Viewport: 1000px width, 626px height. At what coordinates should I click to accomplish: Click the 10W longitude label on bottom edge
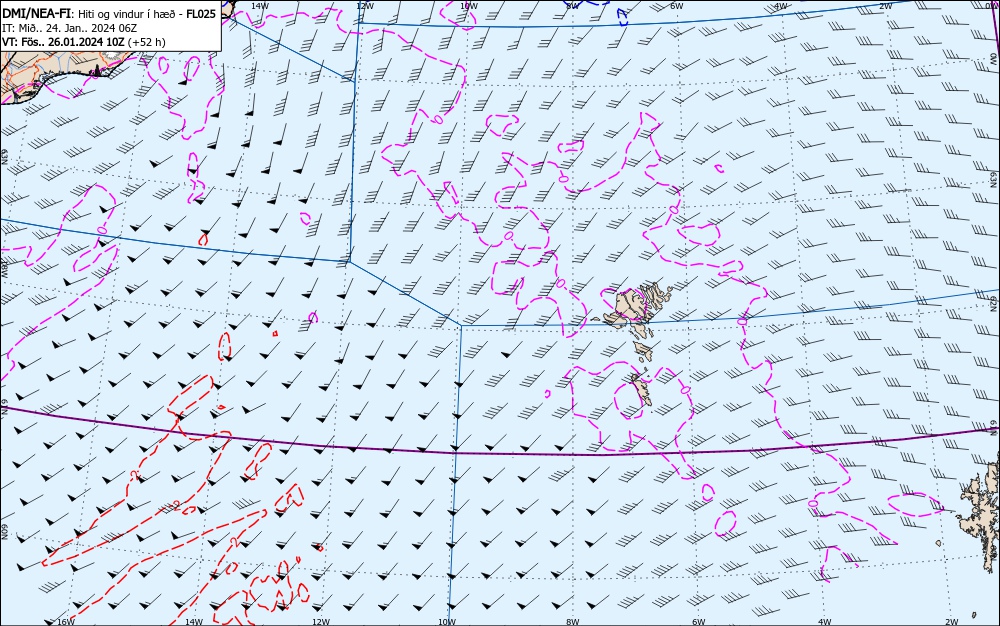coord(447,622)
